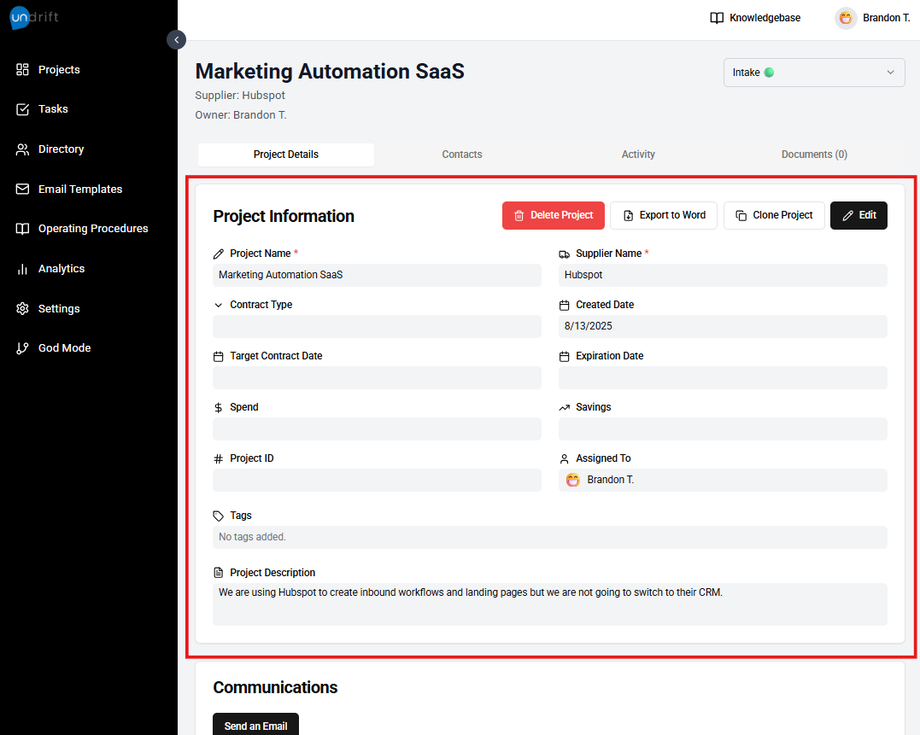Open the Activity tab
The width and height of the screenshot is (920, 735).
[x=638, y=155]
